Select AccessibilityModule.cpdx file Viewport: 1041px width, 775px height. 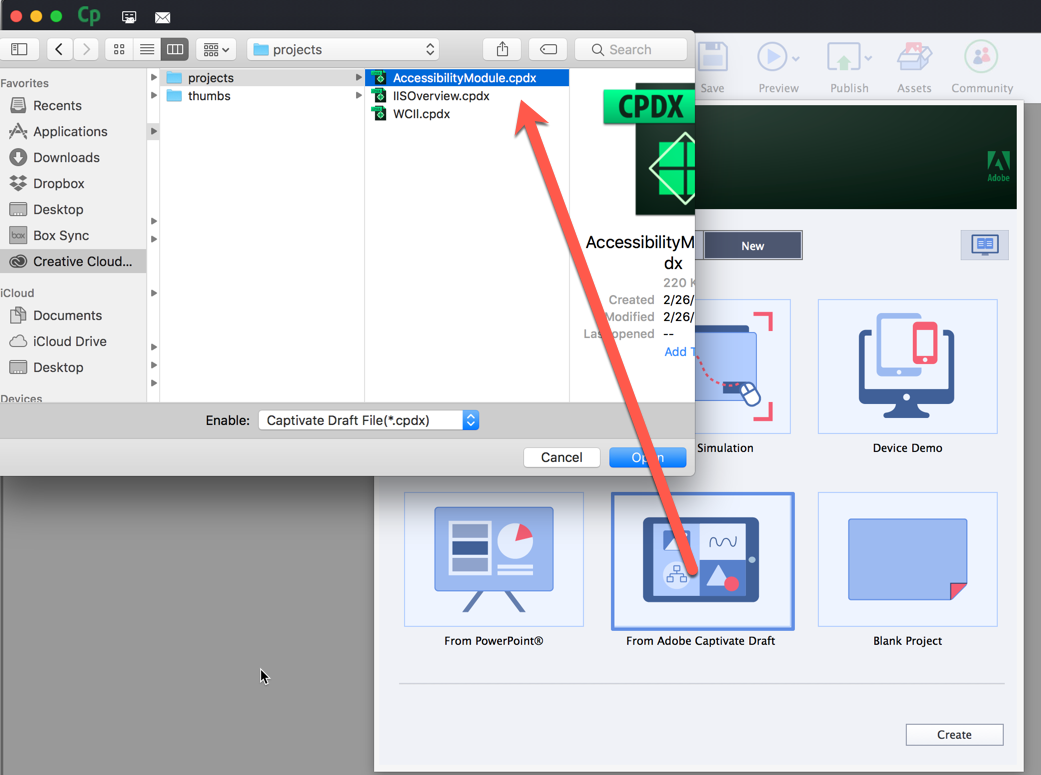(467, 78)
